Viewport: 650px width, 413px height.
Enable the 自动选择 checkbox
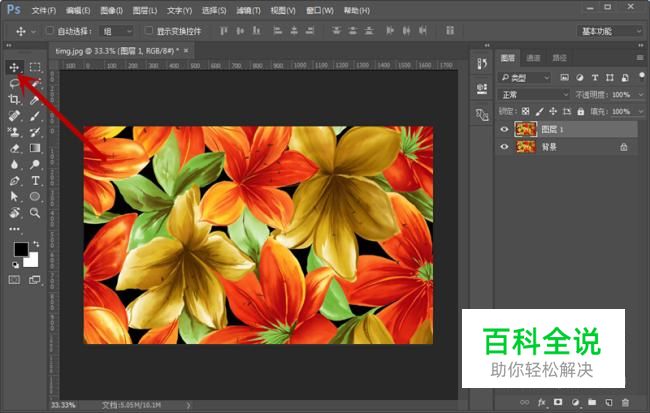coord(50,31)
